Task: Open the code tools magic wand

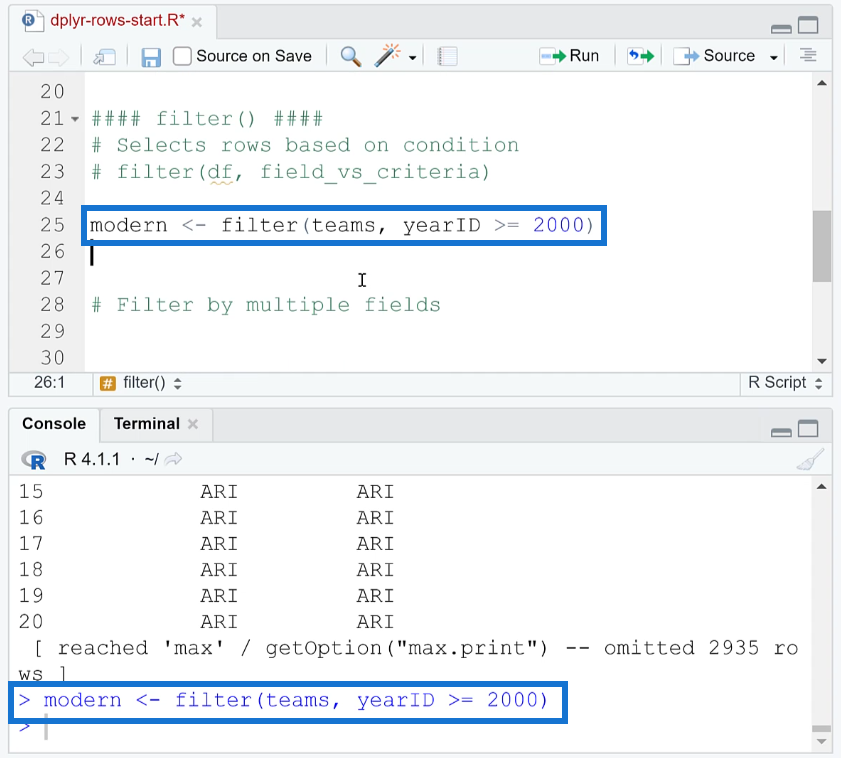Action: [388, 55]
